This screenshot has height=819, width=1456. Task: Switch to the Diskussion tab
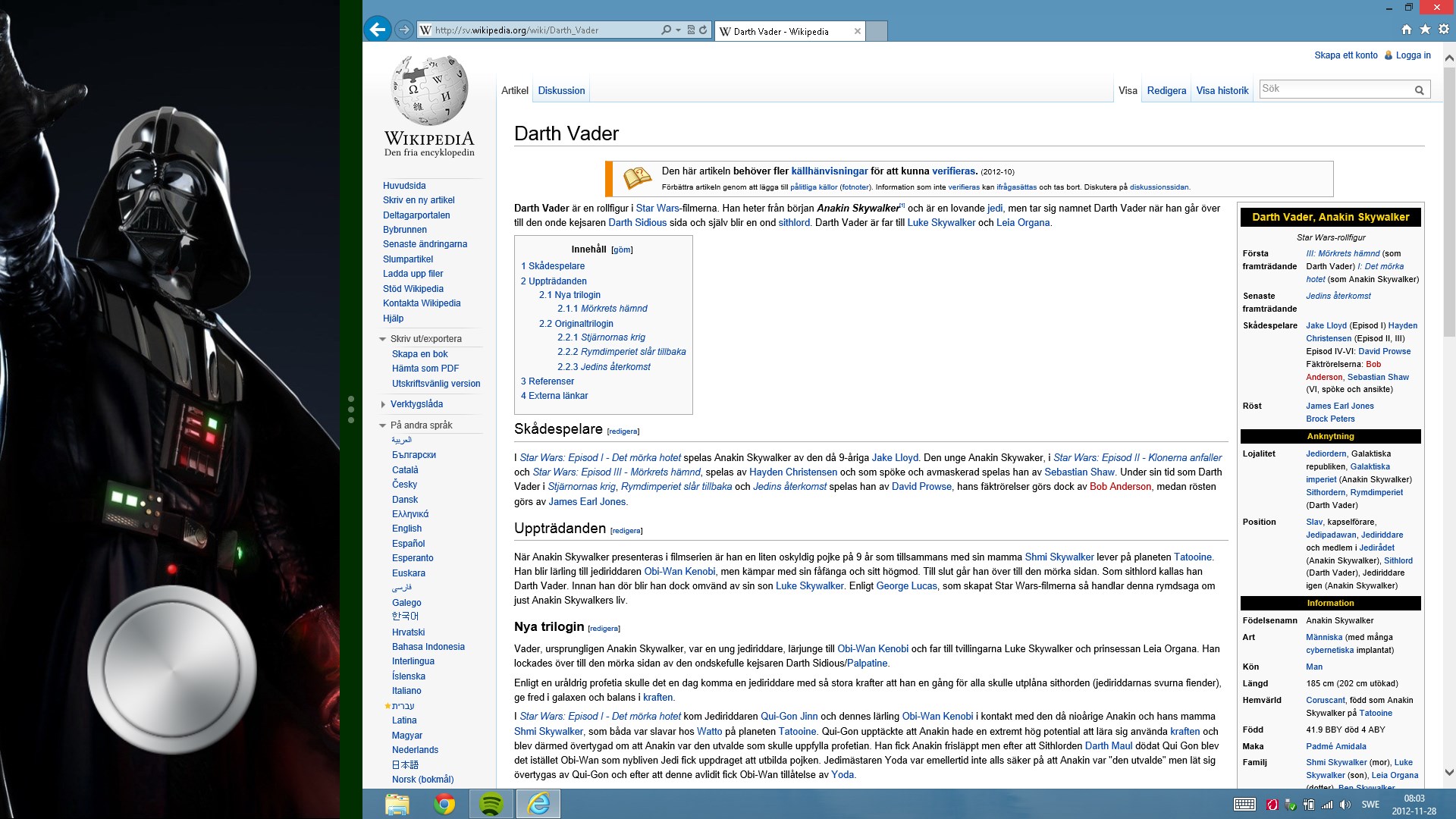(561, 90)
